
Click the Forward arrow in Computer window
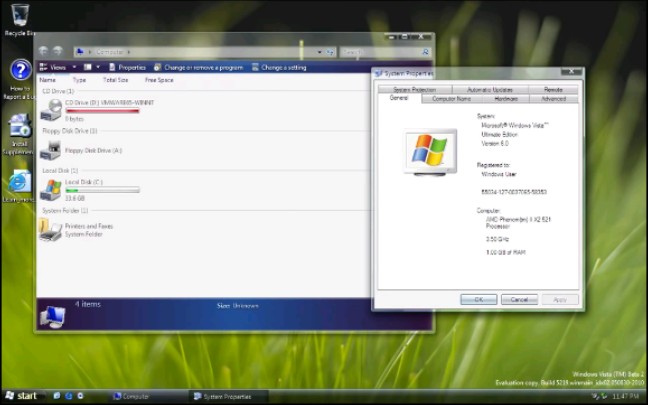(57, 51)
